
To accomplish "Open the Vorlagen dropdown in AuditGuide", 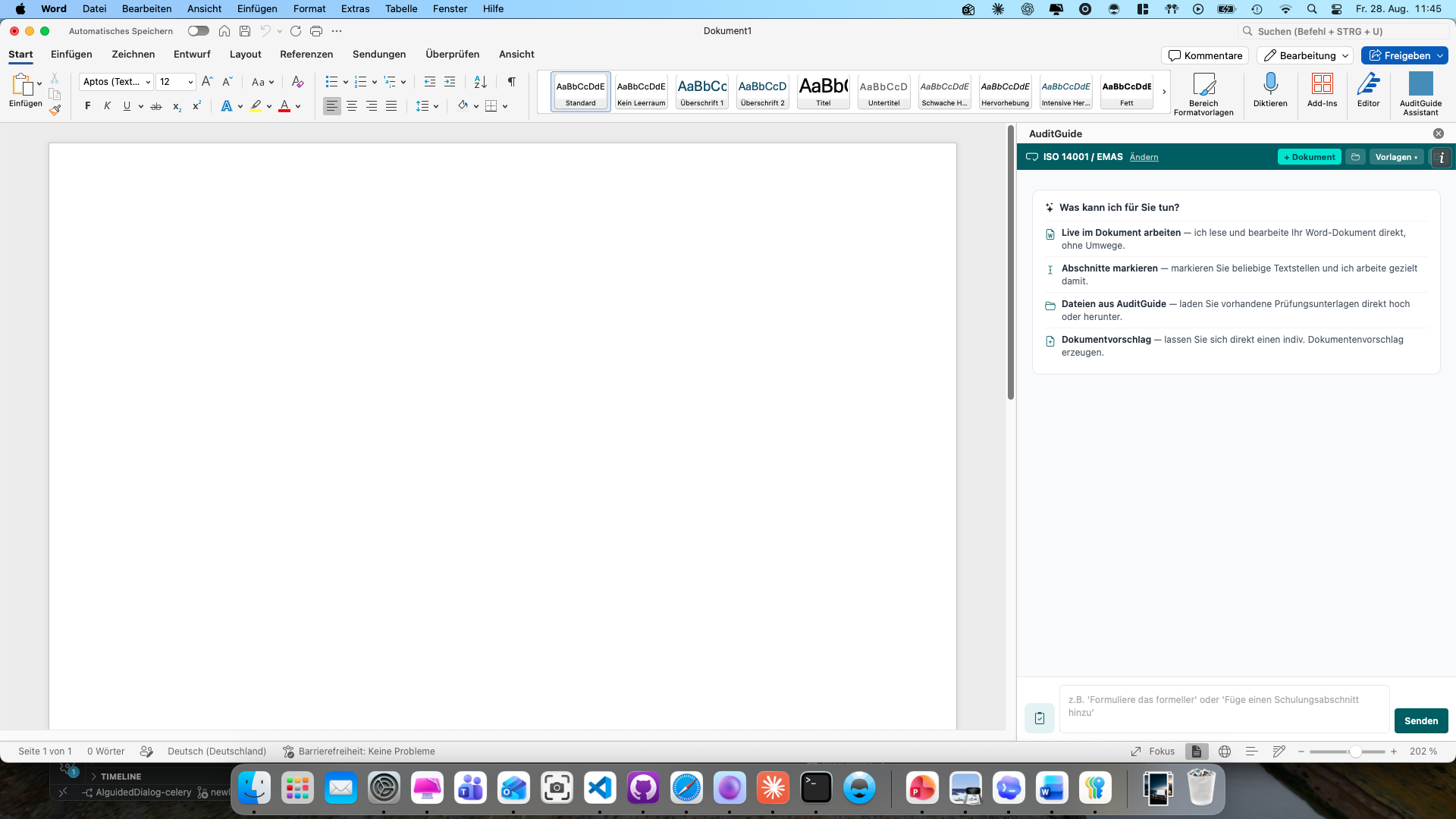I will pos(1396,157).
